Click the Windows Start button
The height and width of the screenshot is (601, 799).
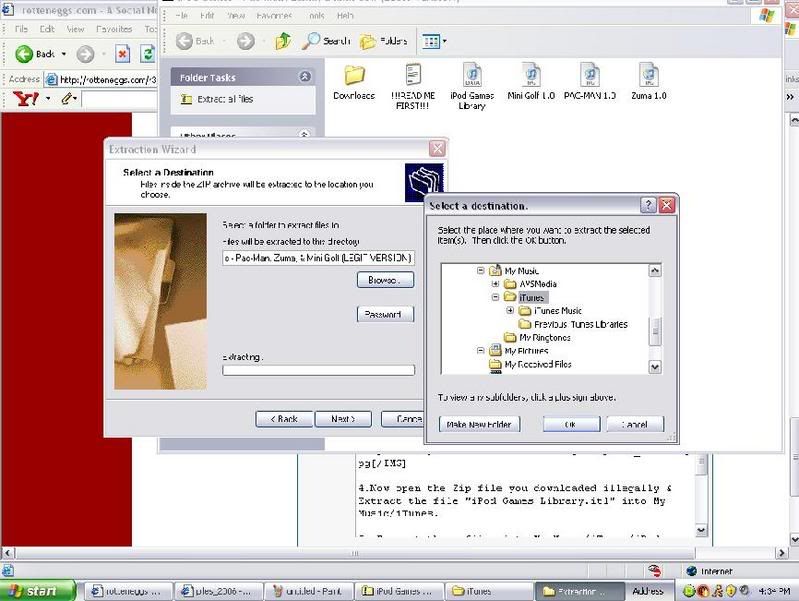point(37,591)
